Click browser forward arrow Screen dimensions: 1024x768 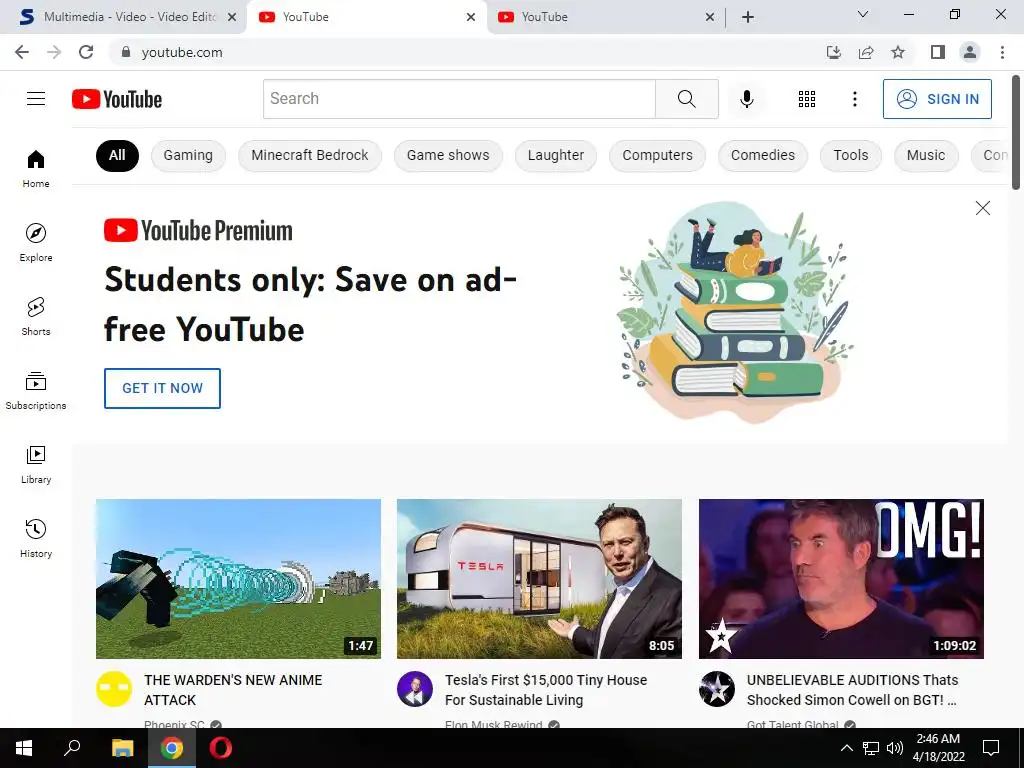tap(54, 52)
